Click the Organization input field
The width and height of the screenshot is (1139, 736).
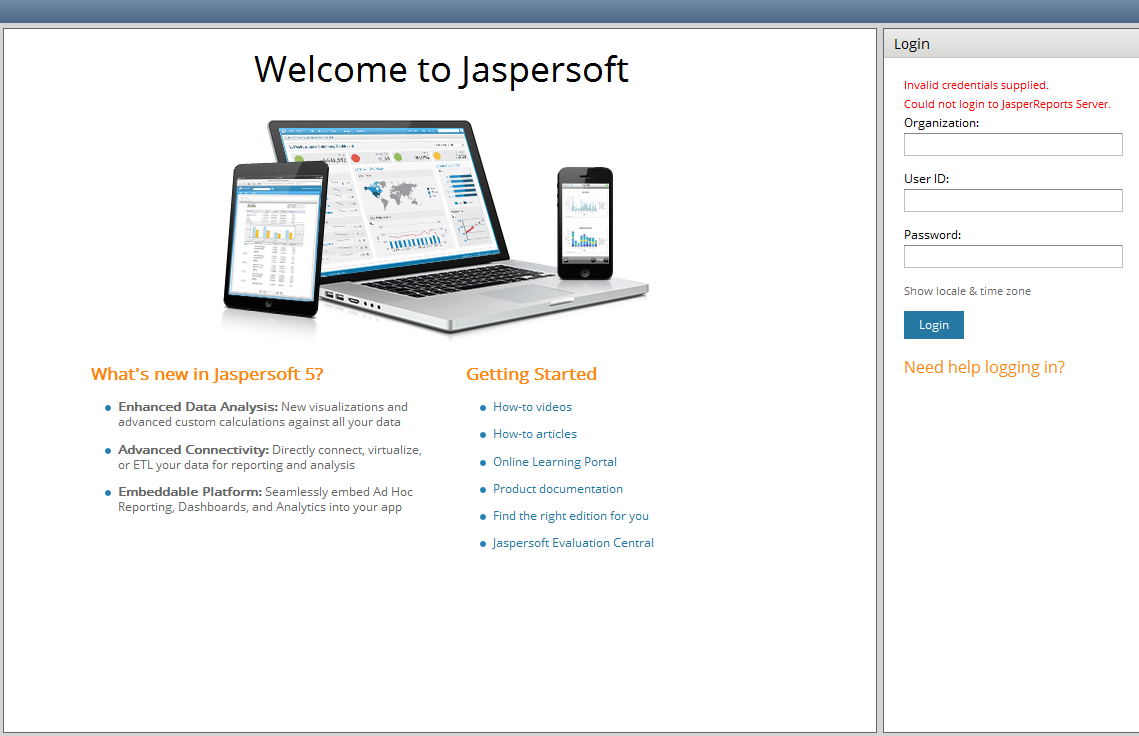1013,145
